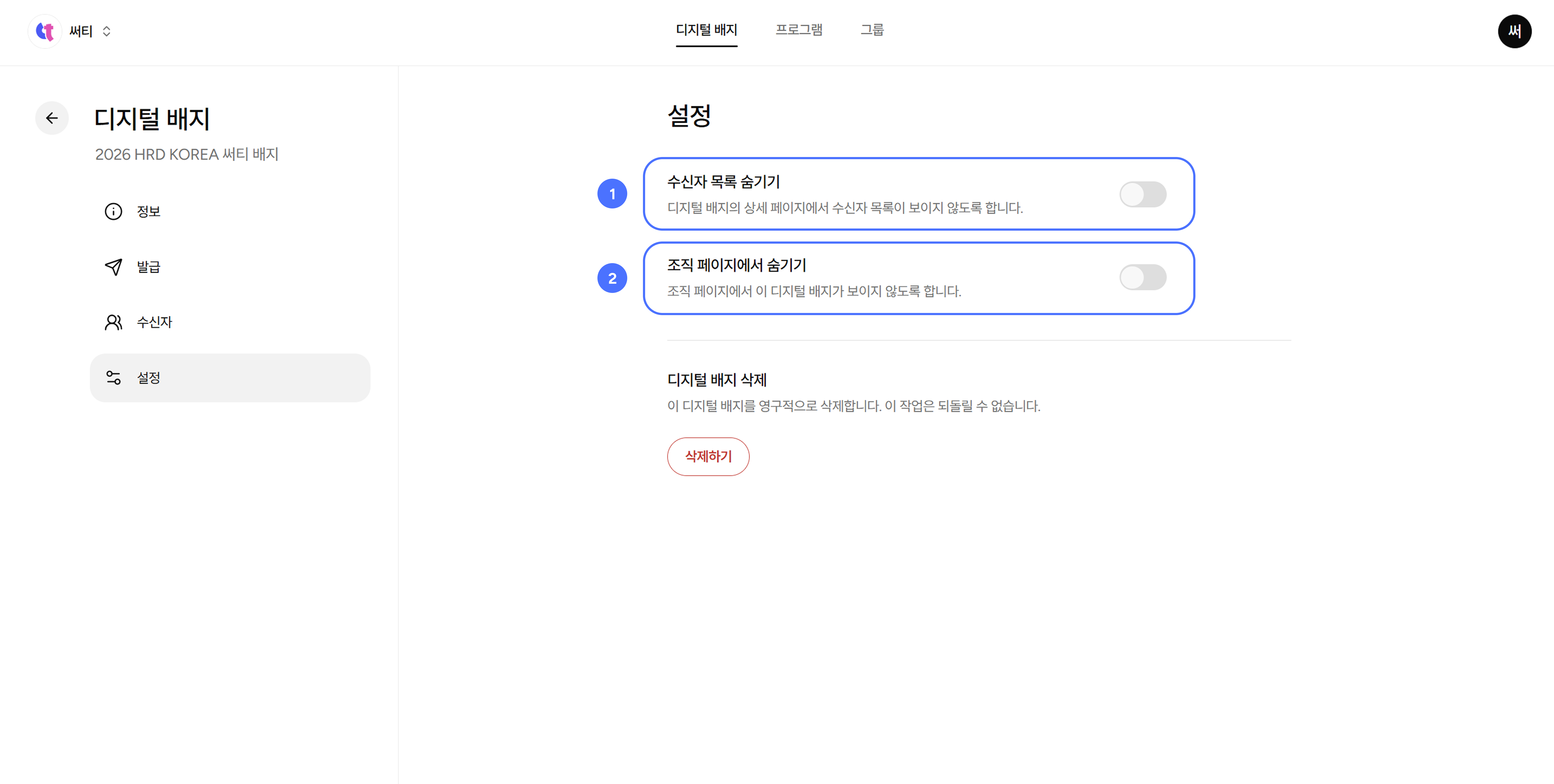Switch to the 프로그램 tab
Image resolution: width=1554 pixels, height=784 pixels.
[x=799, y=30]
